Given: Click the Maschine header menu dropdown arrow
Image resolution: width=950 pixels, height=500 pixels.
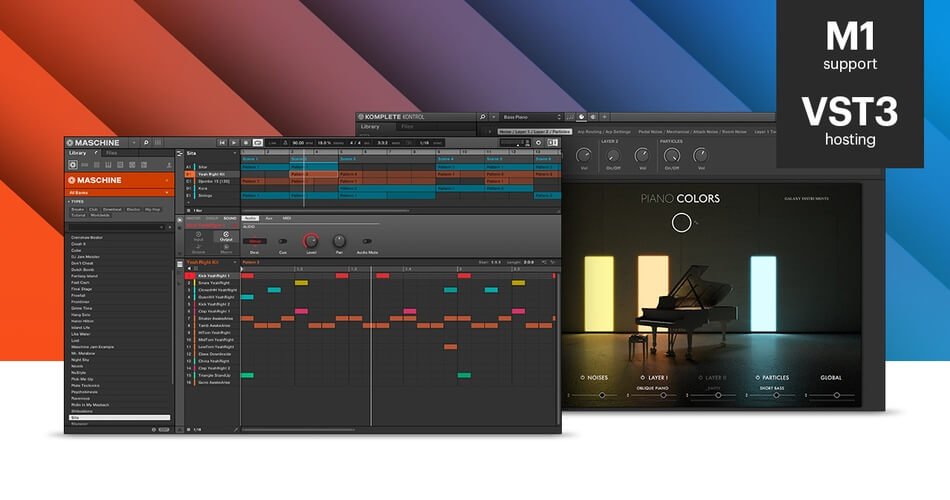Looking at the screenshot, I should click(134, 142).
